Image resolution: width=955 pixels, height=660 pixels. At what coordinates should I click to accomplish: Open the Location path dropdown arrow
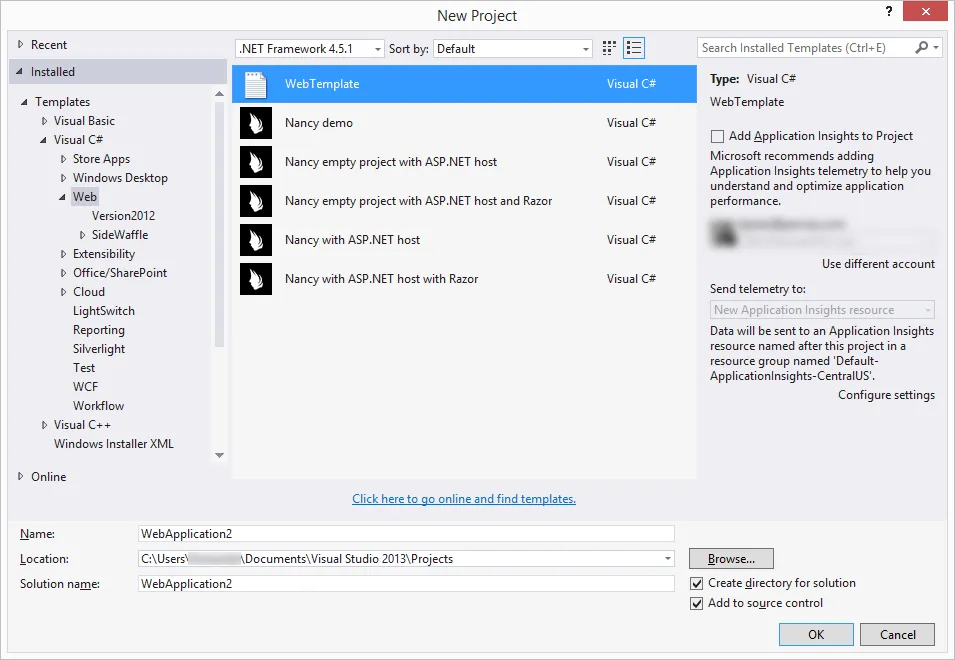pos(668,558)
